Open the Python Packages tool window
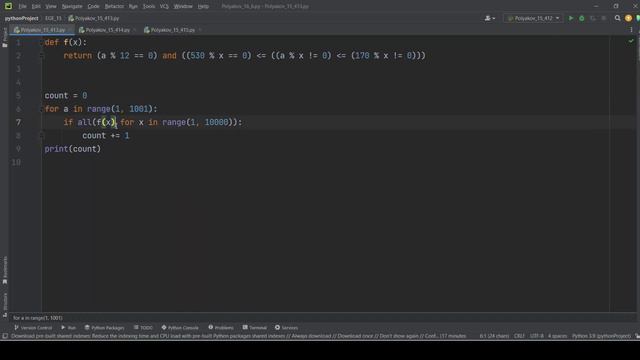The height and width of the screenshot is (360, 640). [x=104, y=328]
